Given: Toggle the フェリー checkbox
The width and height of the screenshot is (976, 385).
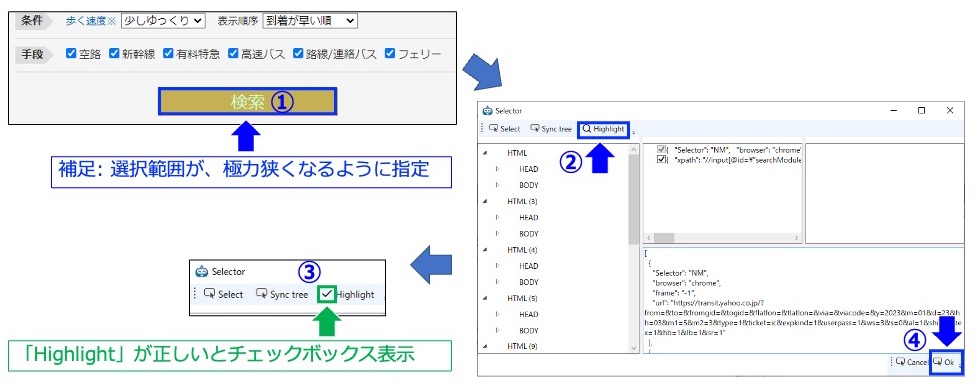Looking at the screenshot, I should [x=390, y=53].
